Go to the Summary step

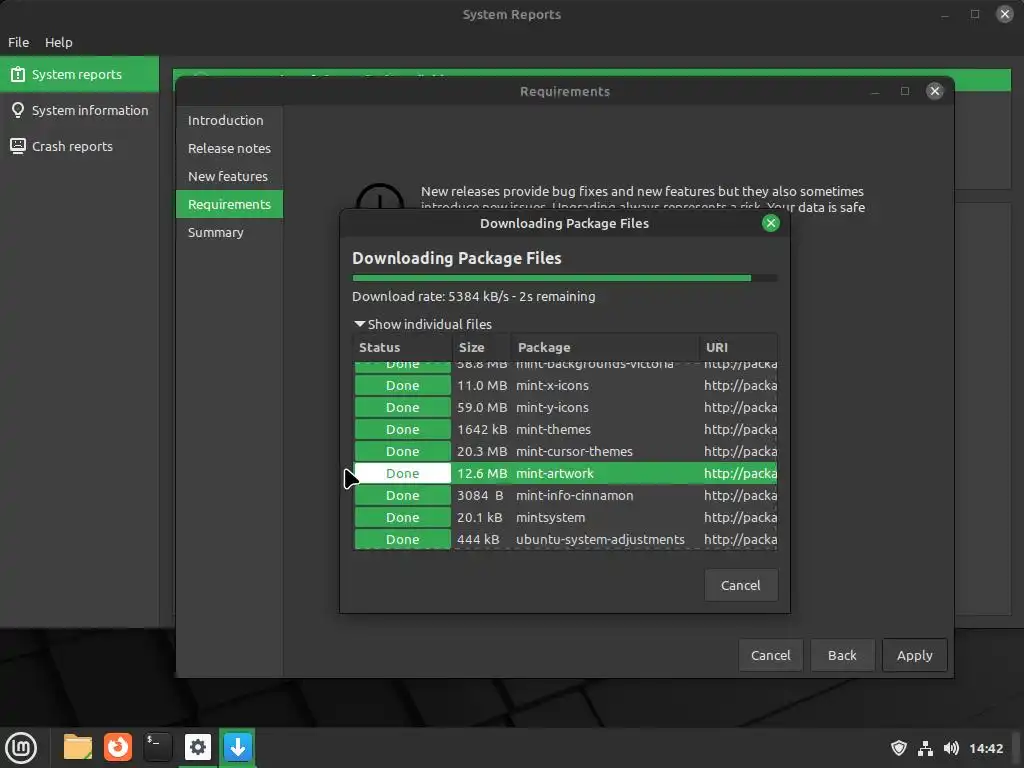pos(229,232)
